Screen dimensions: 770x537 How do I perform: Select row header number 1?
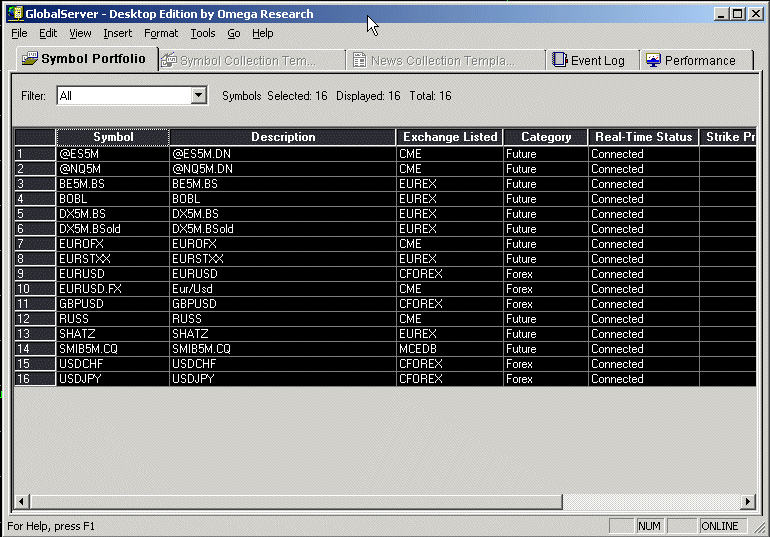coord(35,154)
